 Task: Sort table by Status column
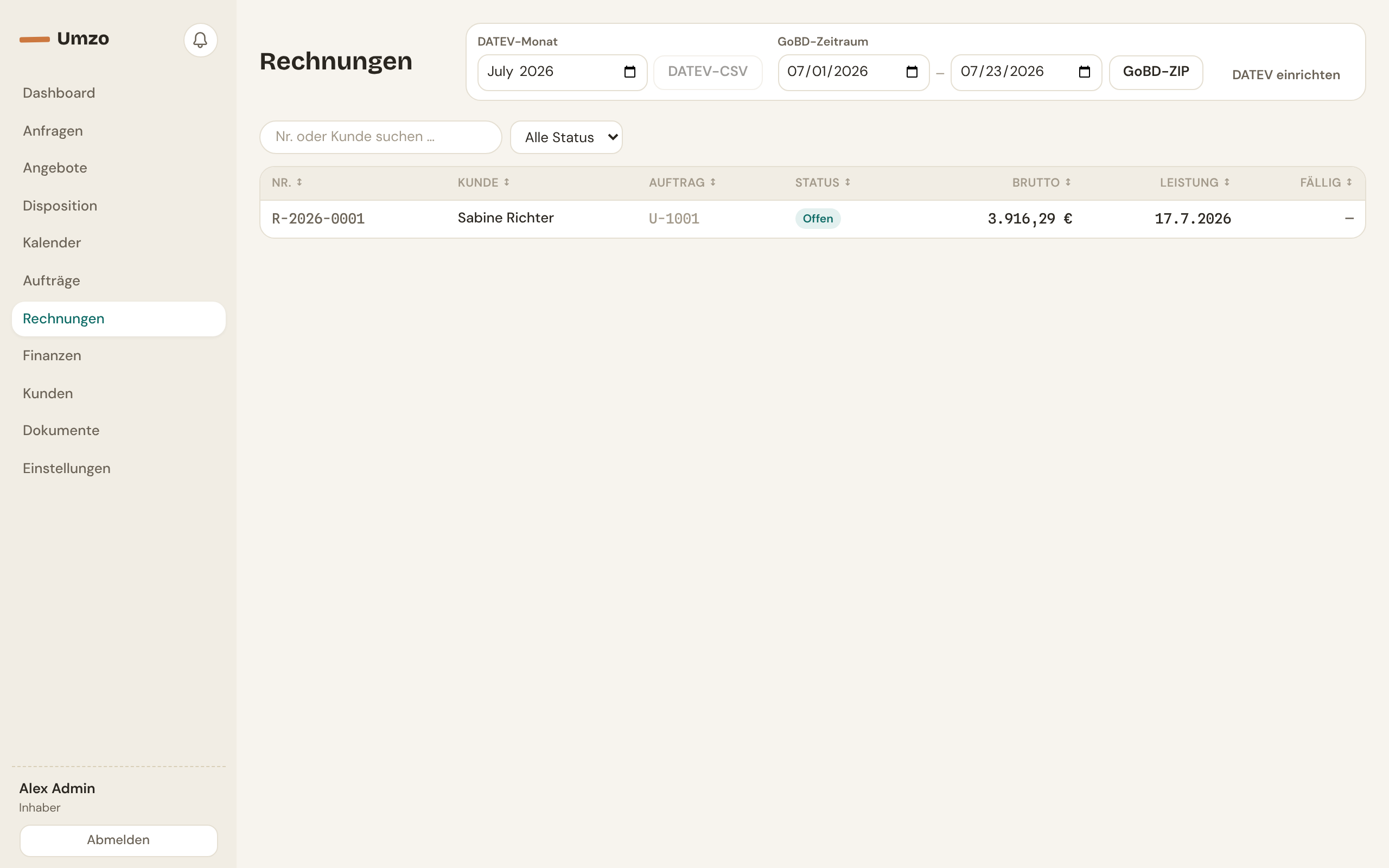[x=823, y=183]
